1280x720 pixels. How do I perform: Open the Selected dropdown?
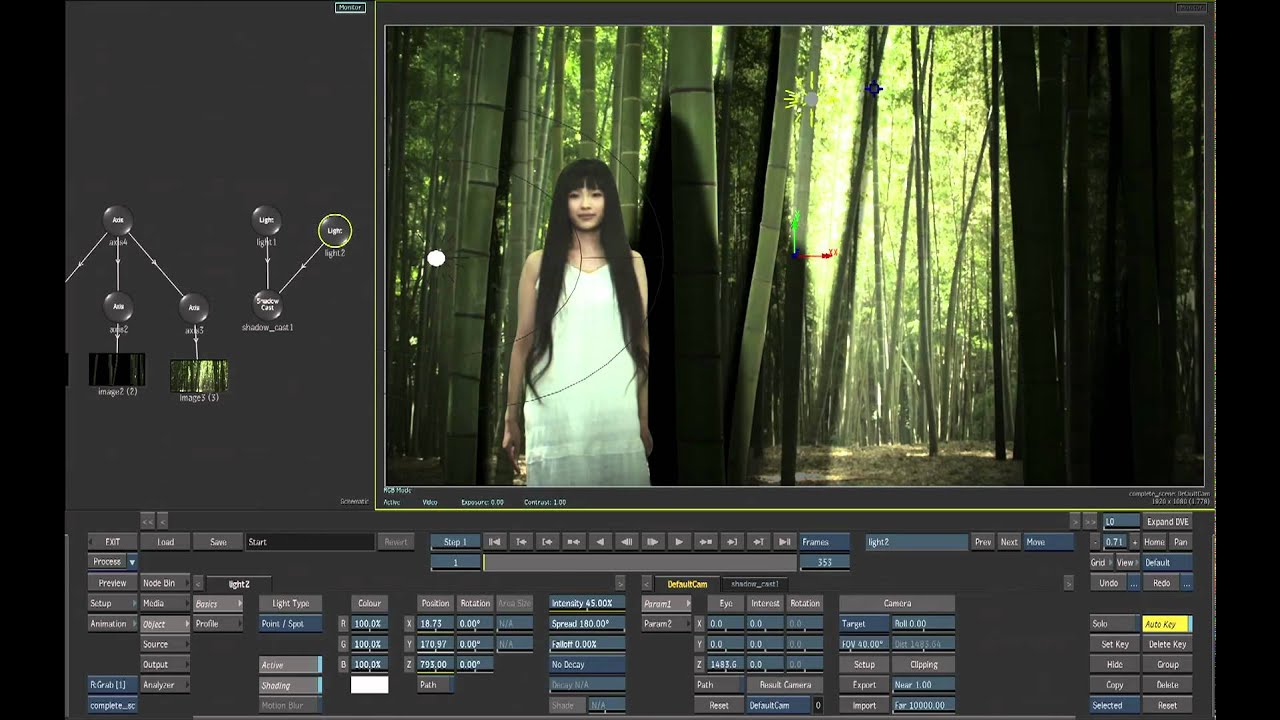[x=1114, y=706]
